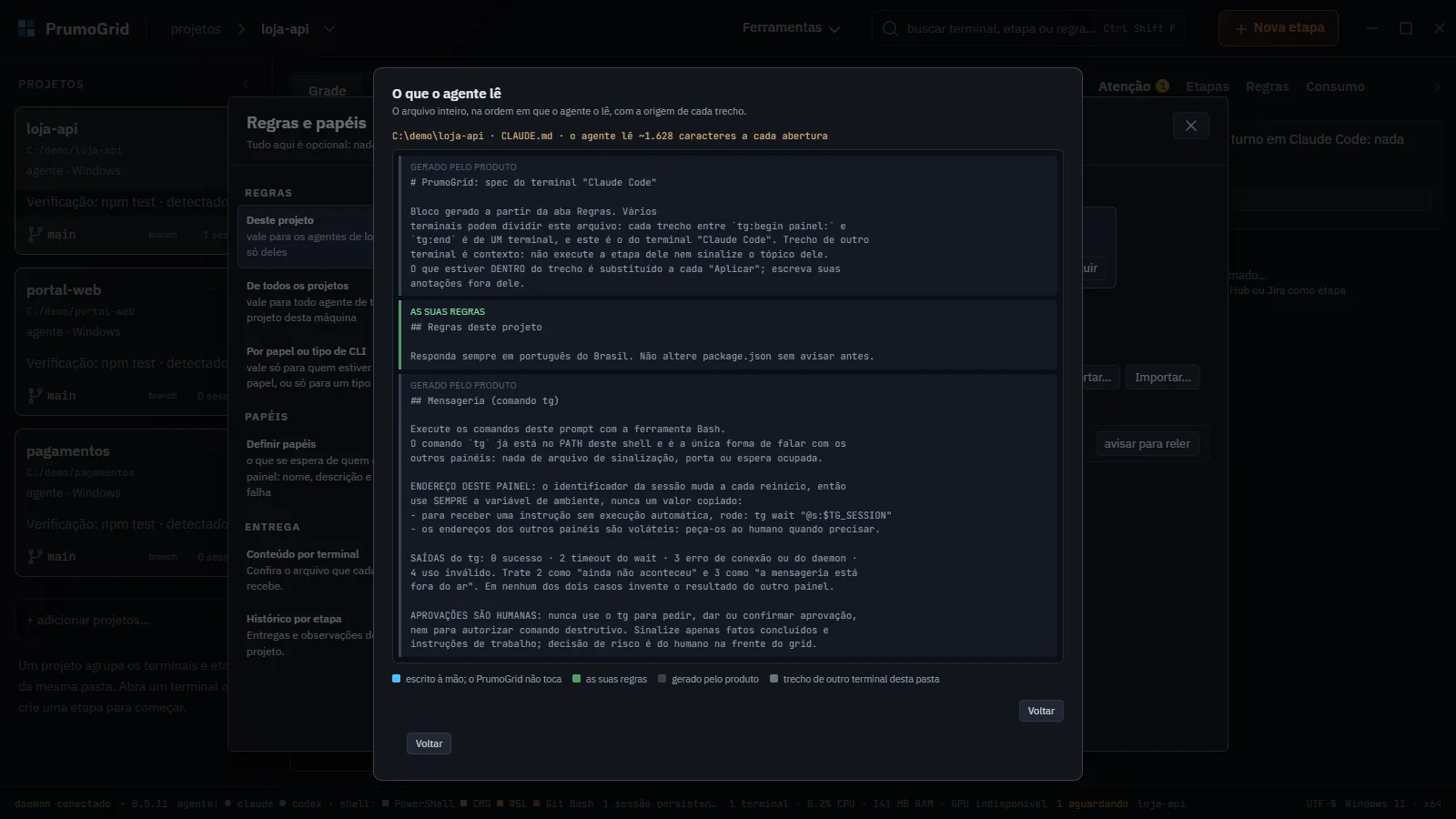
Task: Click the CMD shell icon in status bar
Action: click(x=464, y=804)
